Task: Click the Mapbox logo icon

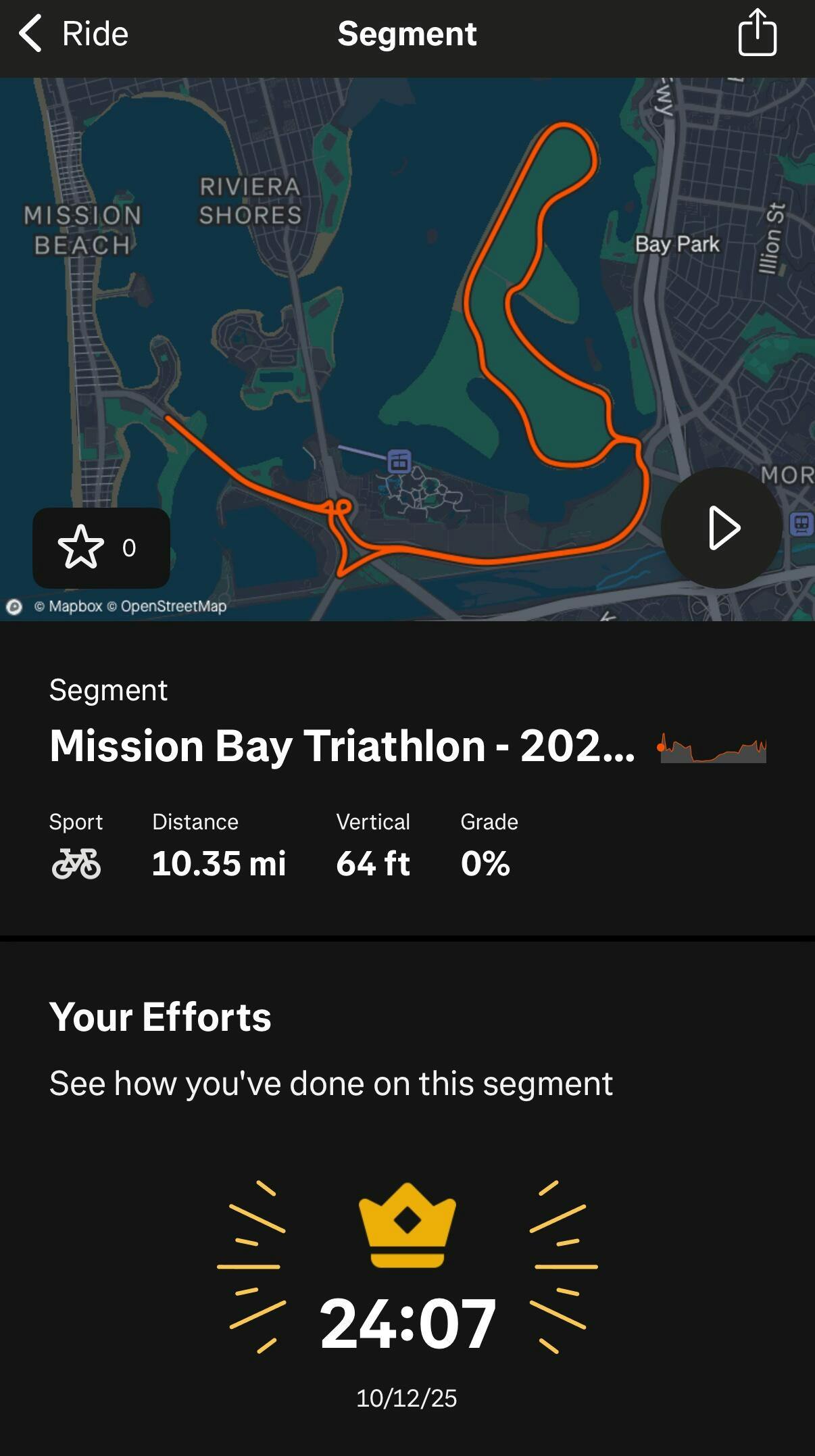Action: pyautogui.click(x=14, y=606)
